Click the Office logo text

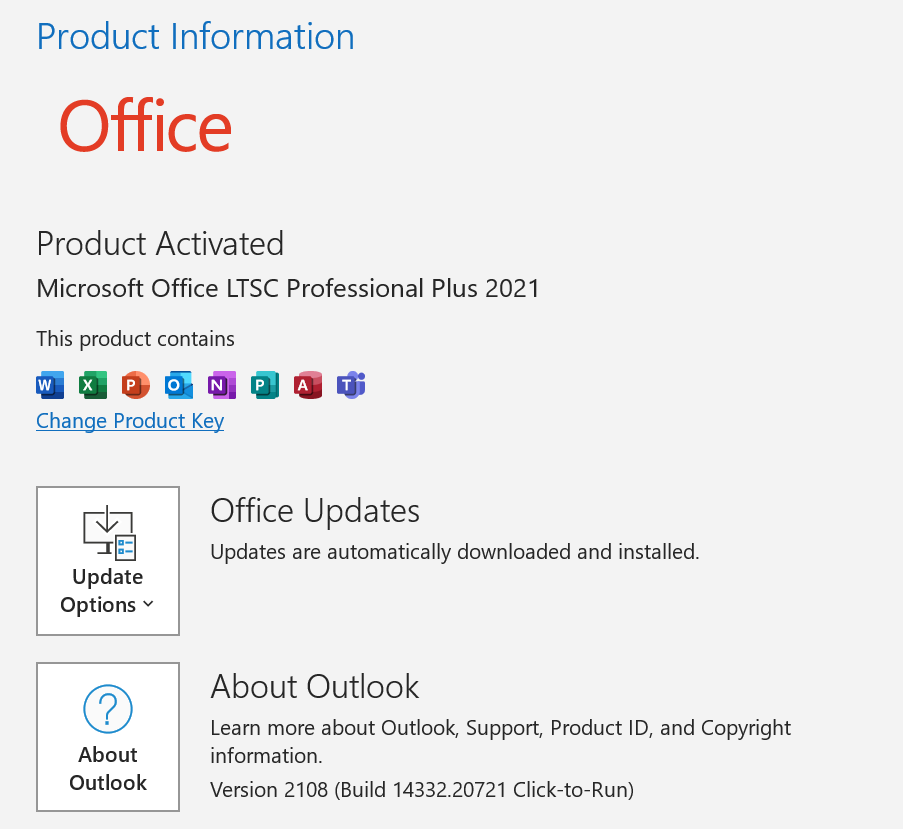[145, 127]
